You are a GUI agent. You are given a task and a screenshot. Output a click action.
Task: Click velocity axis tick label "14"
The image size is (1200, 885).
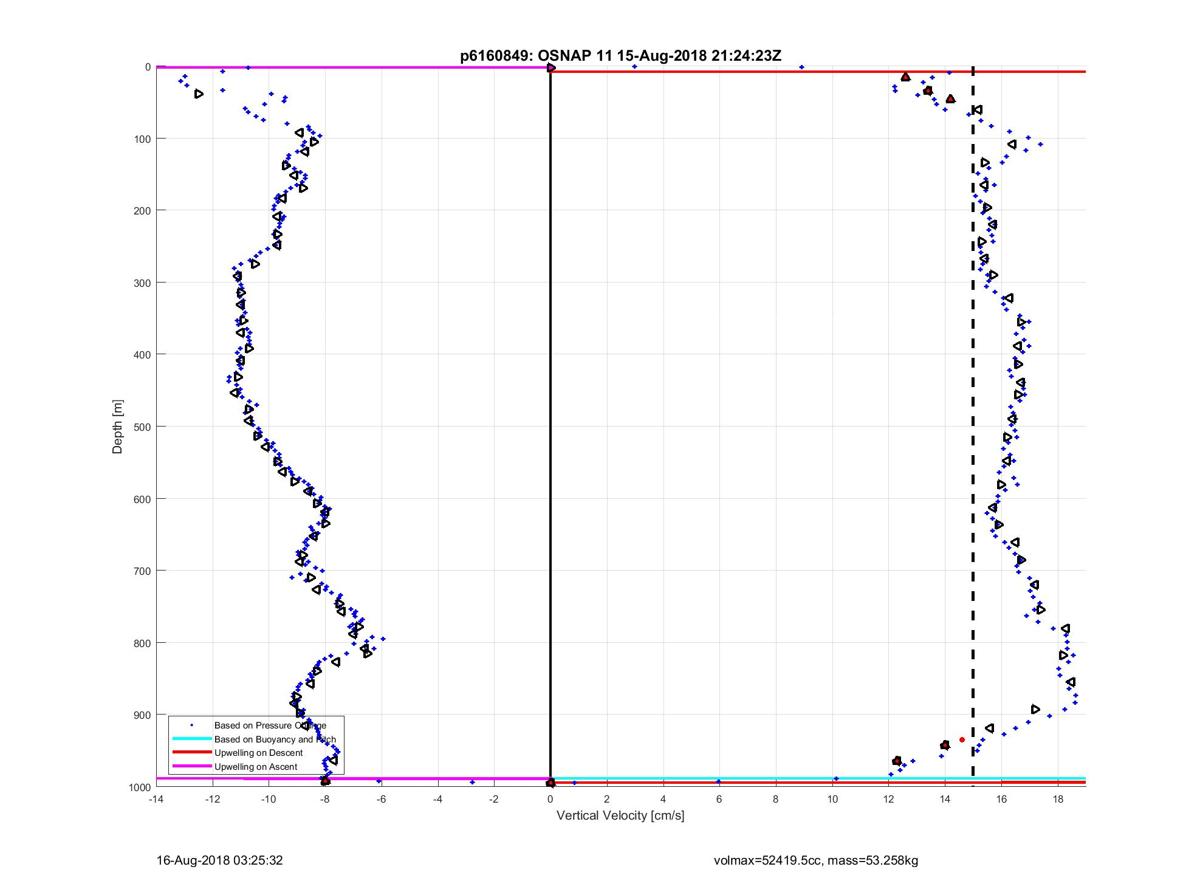point(946,799)
